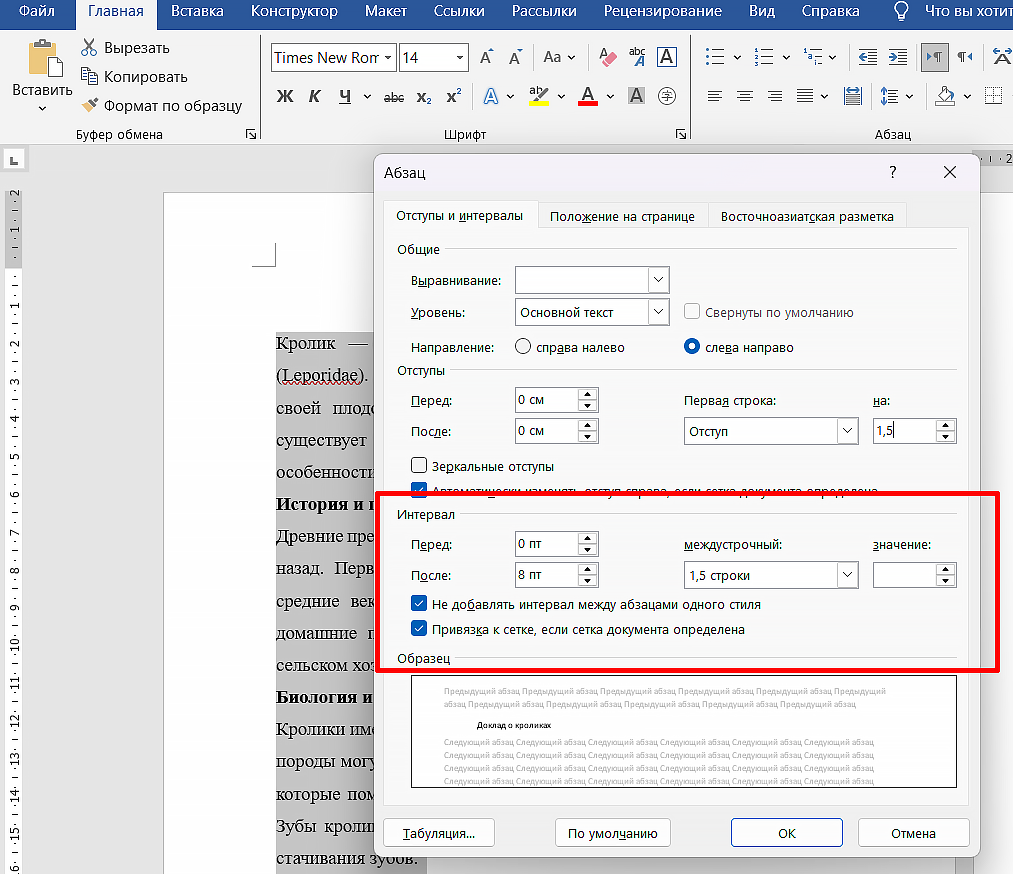Open the dialog help question mark

893,172
